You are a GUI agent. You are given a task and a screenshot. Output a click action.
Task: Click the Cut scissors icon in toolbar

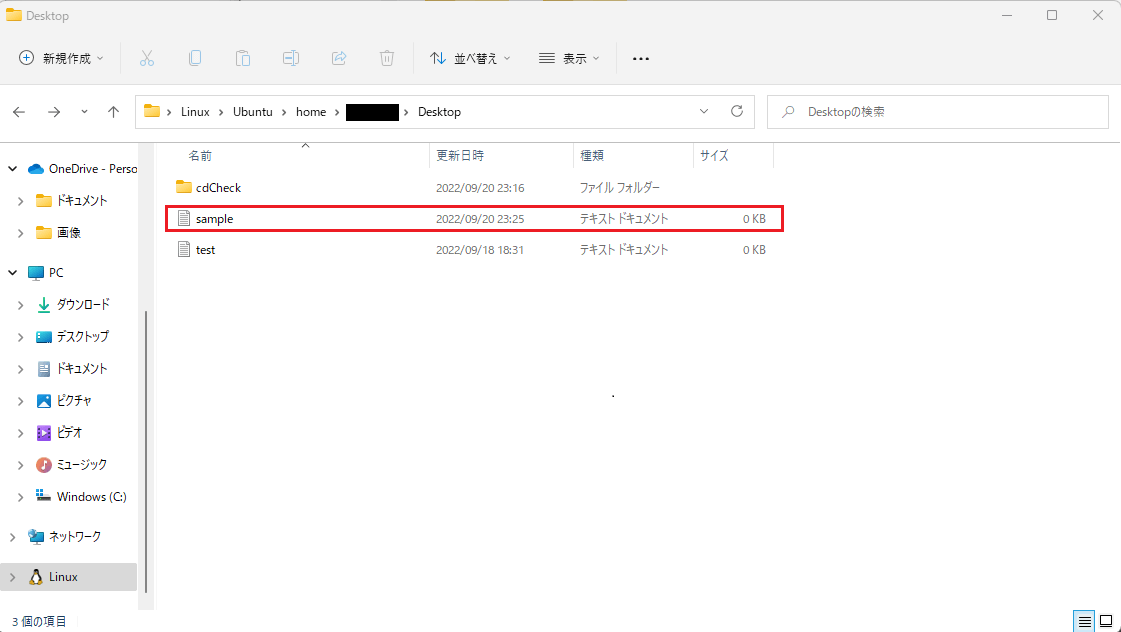(147, 58)
